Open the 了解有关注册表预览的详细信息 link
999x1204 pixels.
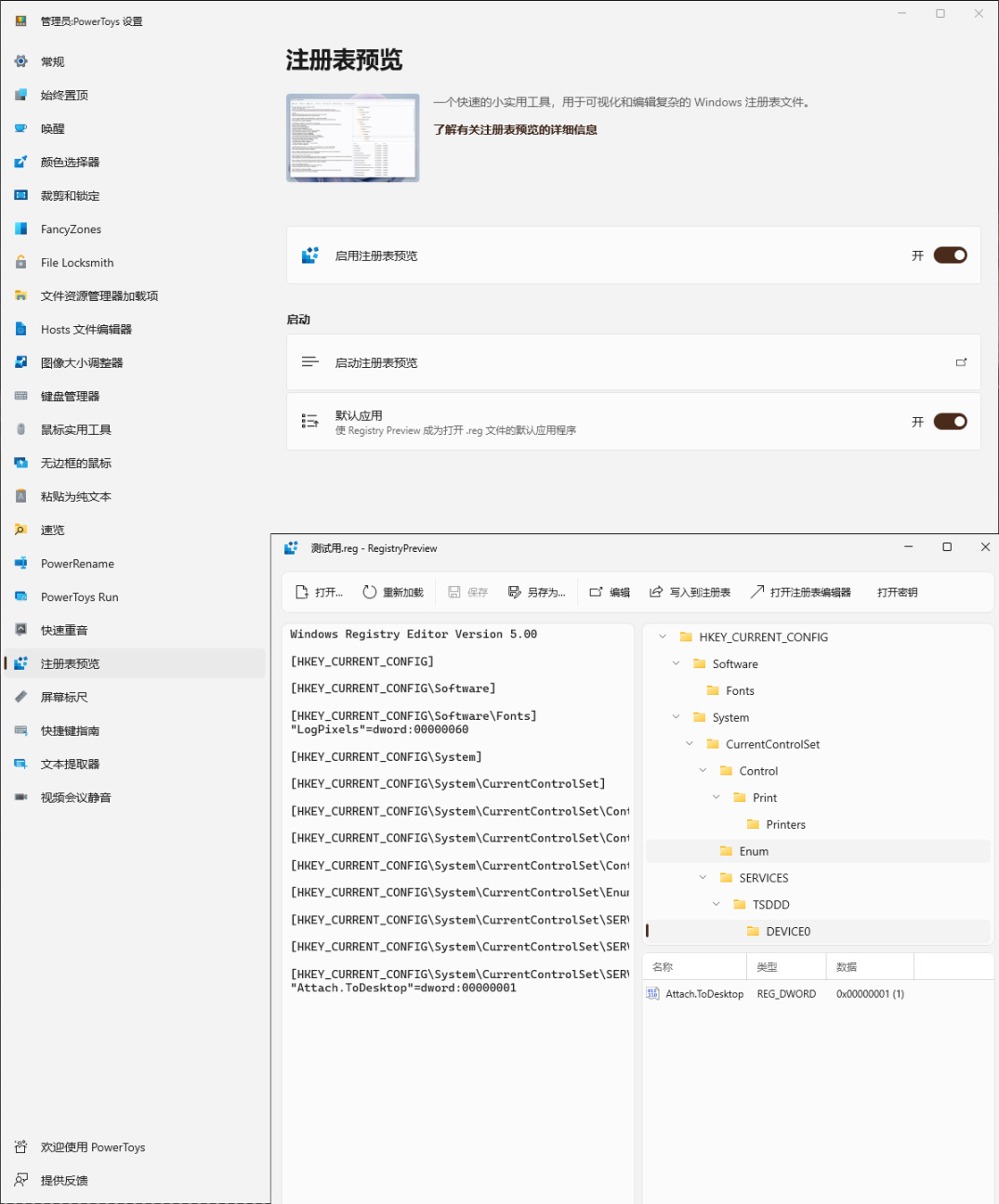516,130
